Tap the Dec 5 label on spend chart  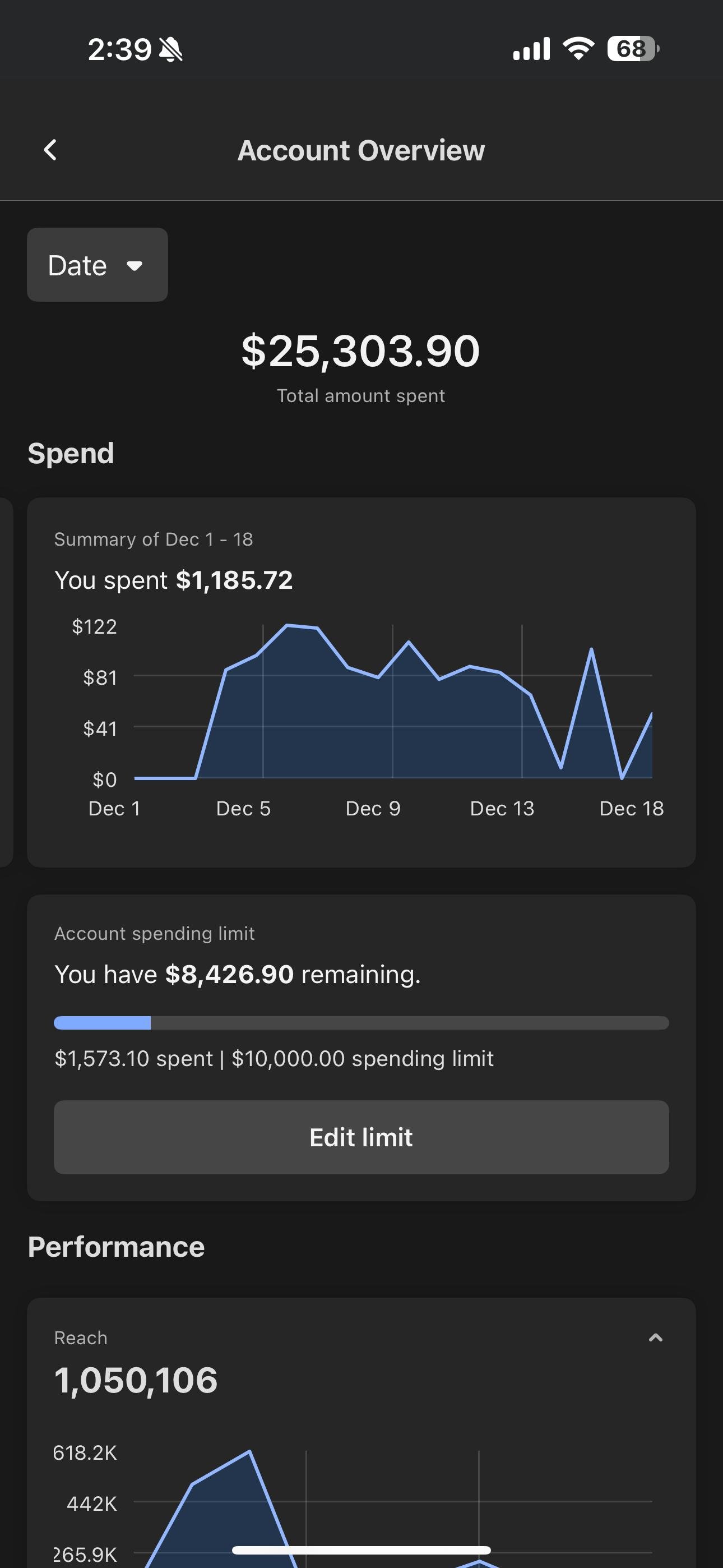point(243,808)
